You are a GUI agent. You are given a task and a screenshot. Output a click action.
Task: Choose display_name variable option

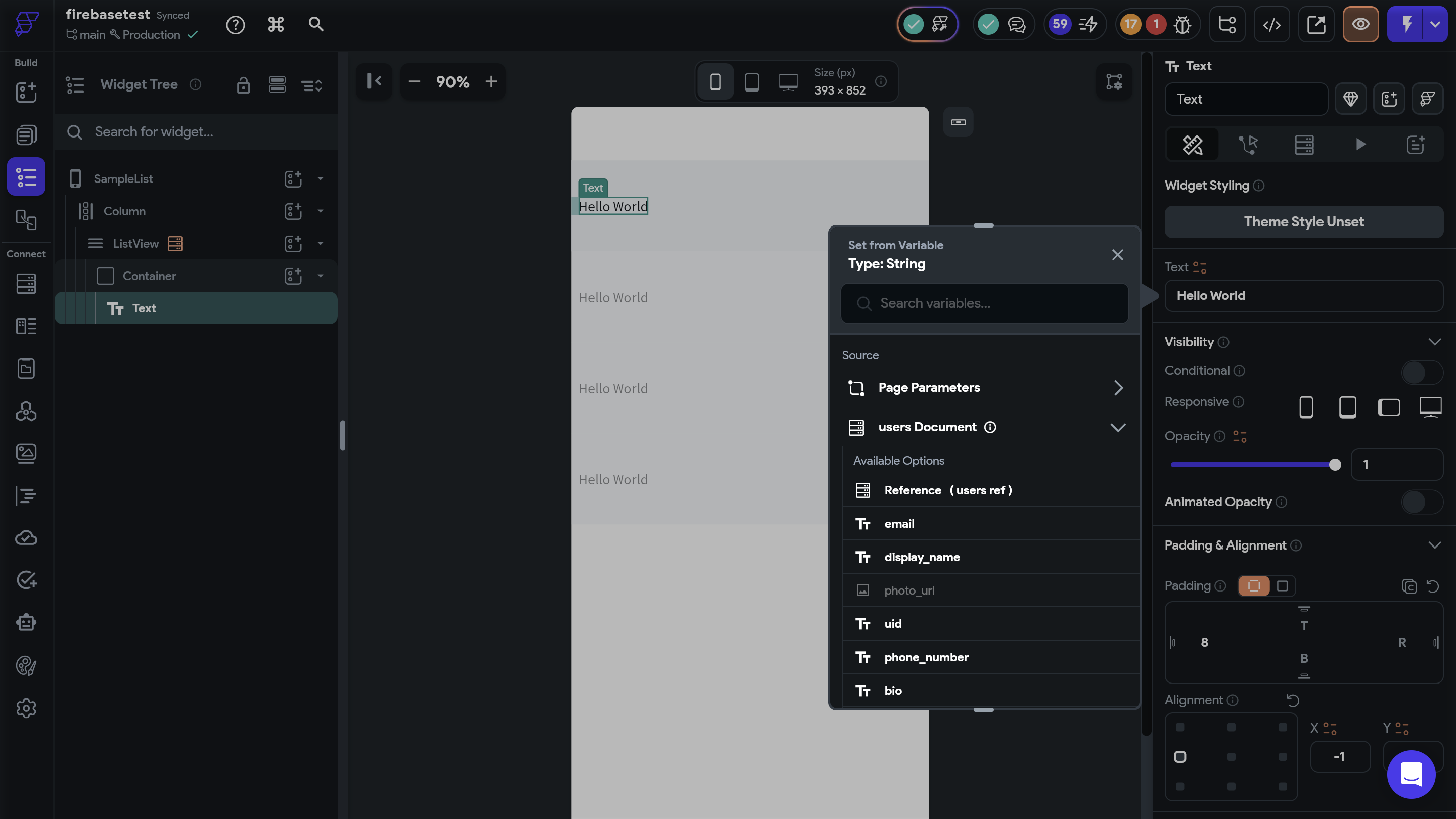tap(922, 557)
